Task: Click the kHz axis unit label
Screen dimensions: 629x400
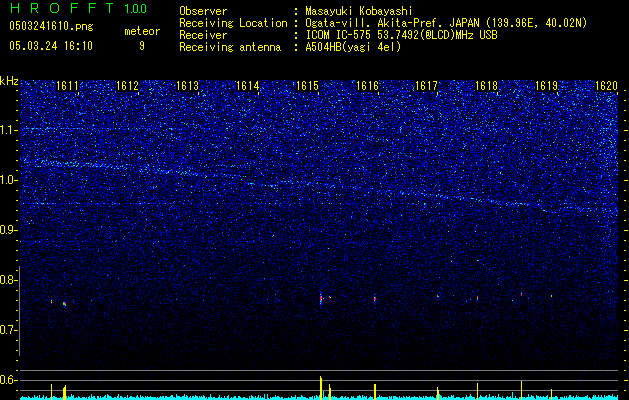Action: 9,81
